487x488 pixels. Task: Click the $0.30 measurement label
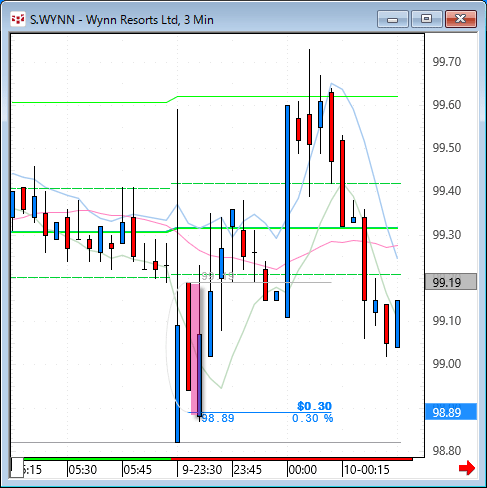click(314, 406)
